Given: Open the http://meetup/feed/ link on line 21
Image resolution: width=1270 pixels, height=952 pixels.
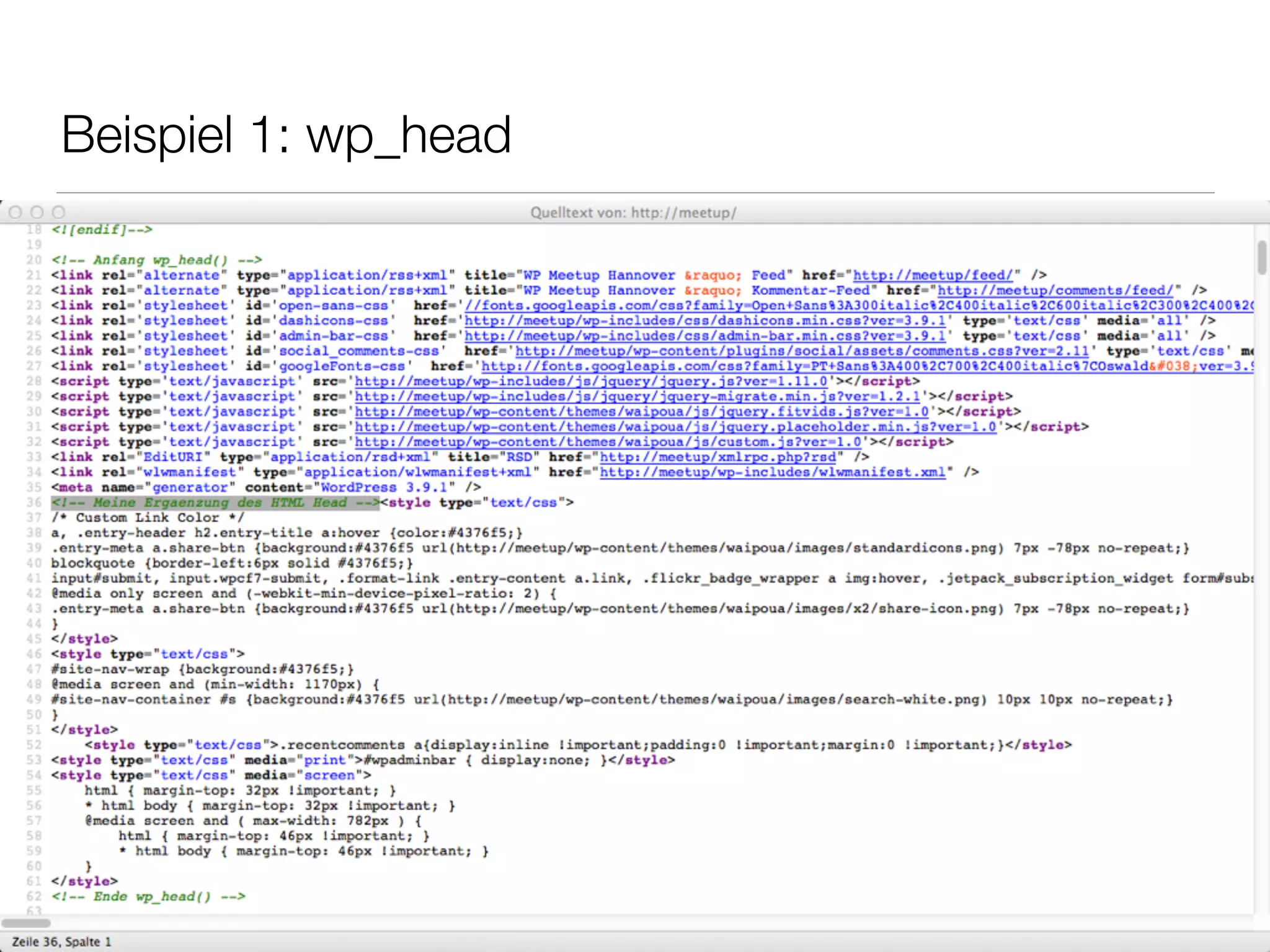Looking at the screenshot, I should [x=933, y=275].
